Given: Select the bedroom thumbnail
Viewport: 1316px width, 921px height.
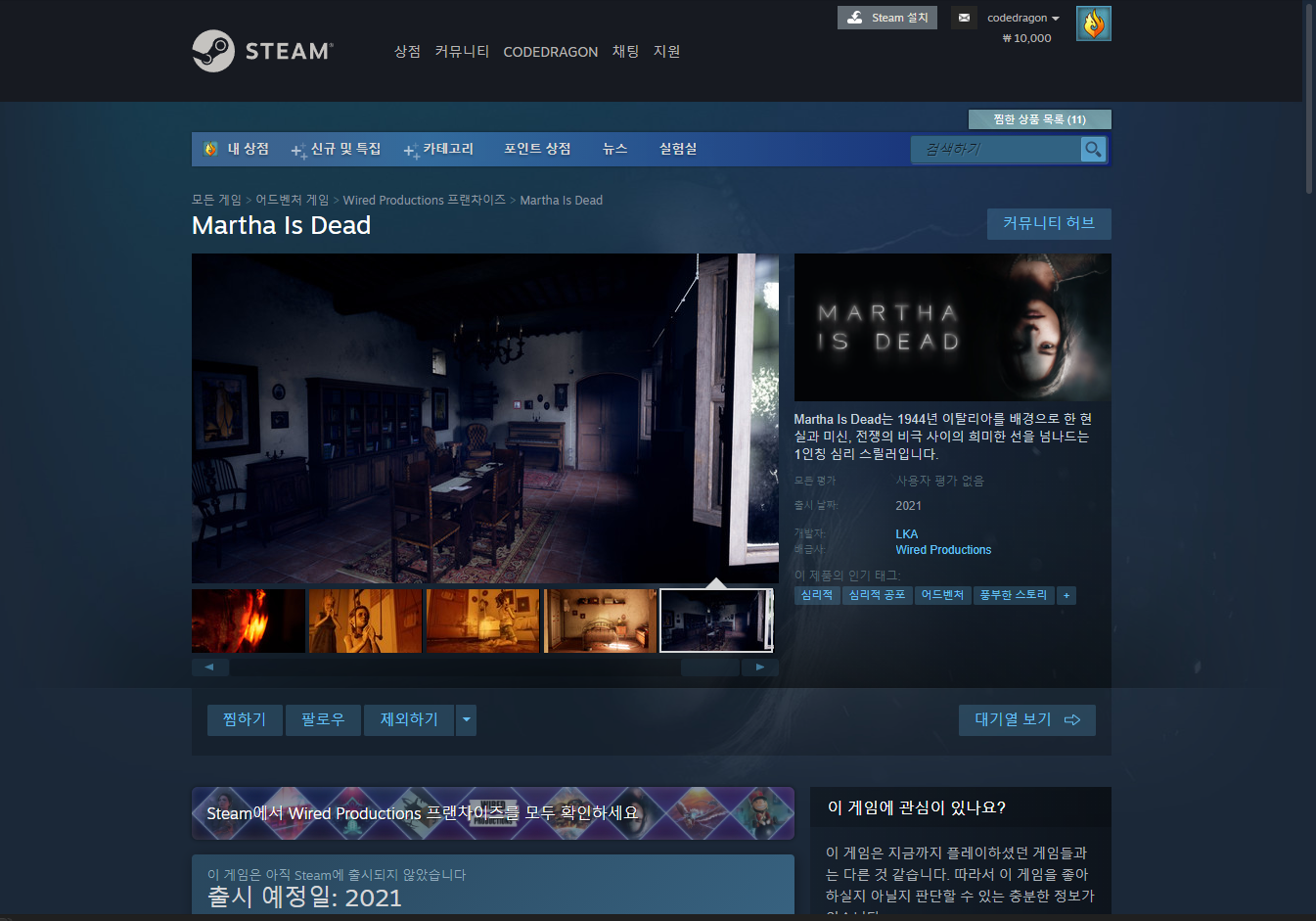Looking at the screenshot, I should click(x=600, y=621).
